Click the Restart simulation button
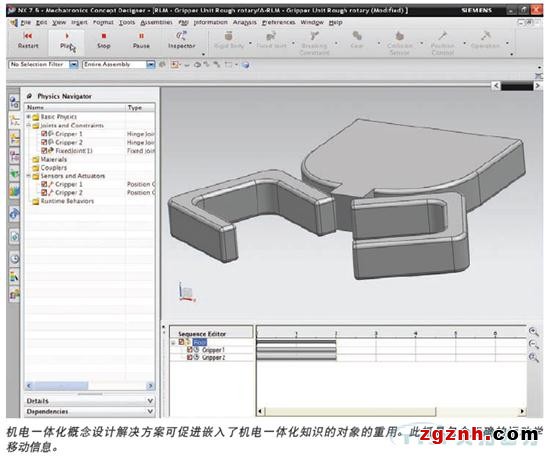 (x=28, y=41)
